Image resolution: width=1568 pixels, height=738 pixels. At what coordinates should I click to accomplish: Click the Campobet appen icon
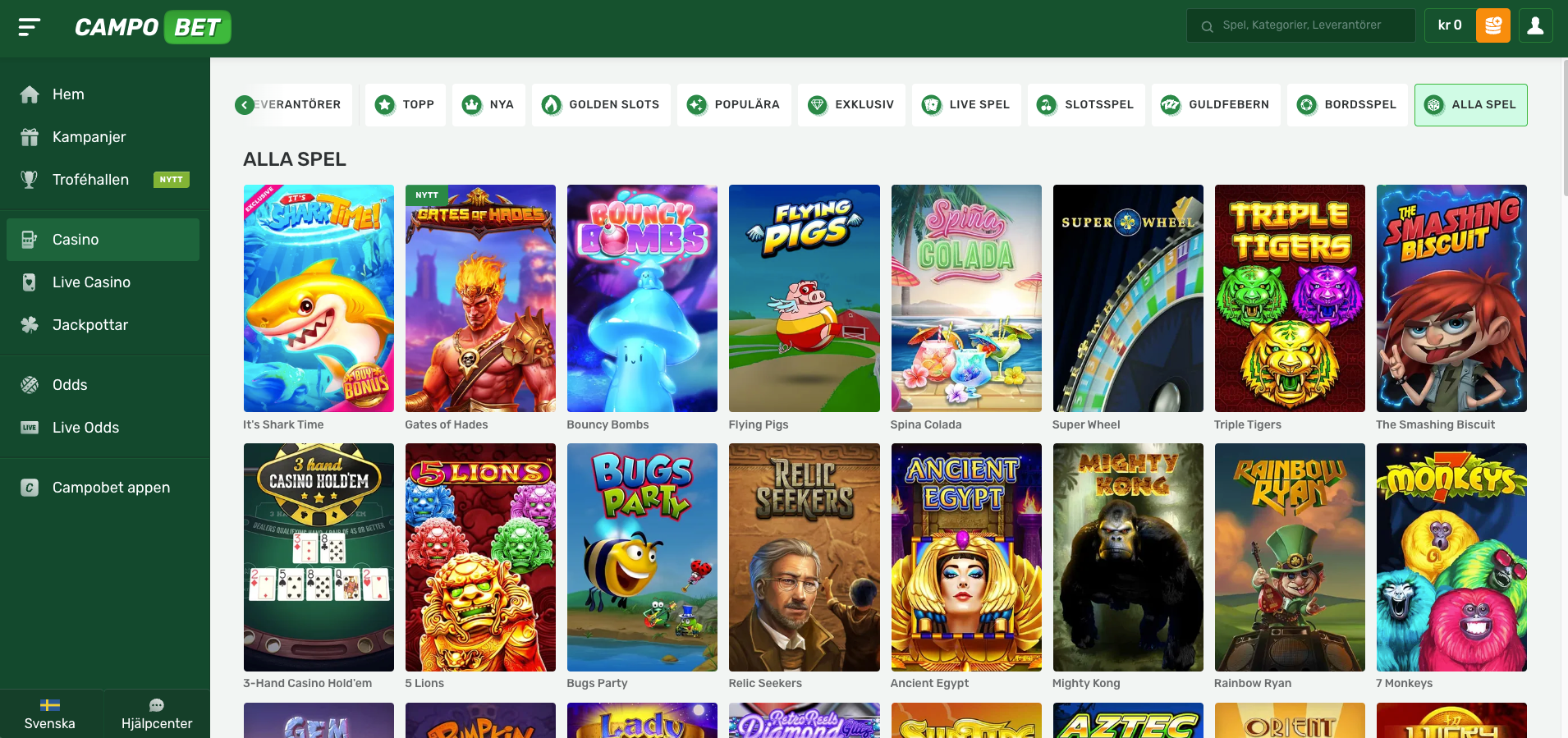coord(30,488)
